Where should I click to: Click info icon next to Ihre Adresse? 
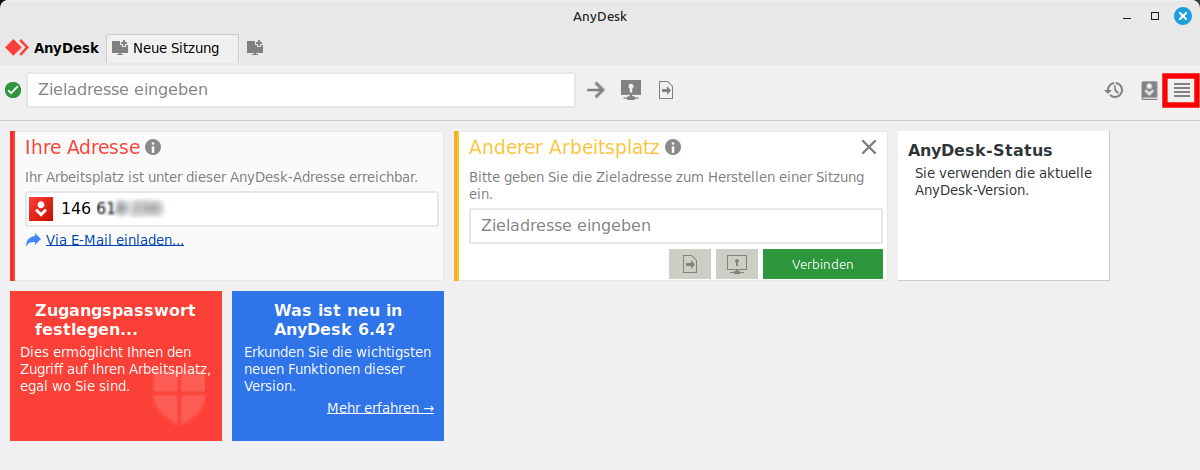point(153,147)
